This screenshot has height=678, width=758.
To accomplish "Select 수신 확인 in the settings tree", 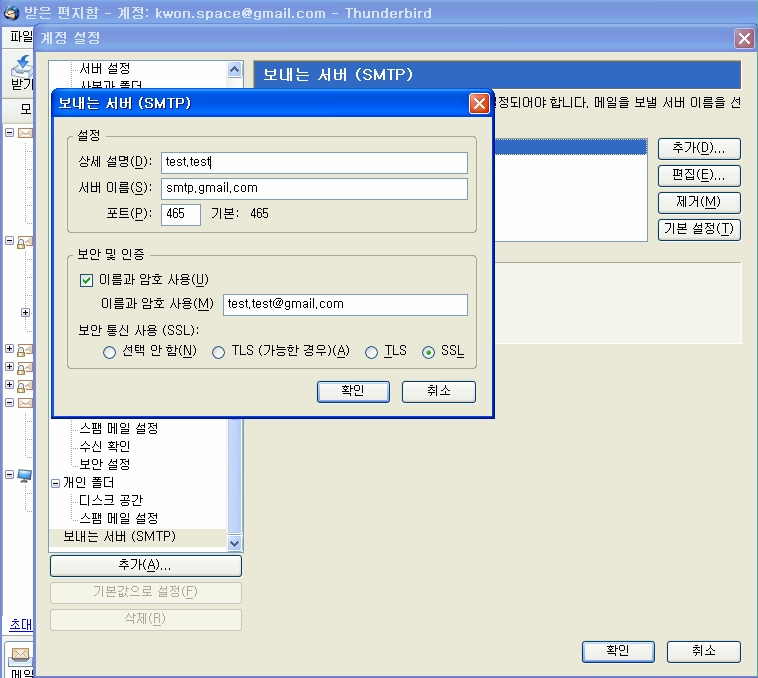I will coord(105,446).
